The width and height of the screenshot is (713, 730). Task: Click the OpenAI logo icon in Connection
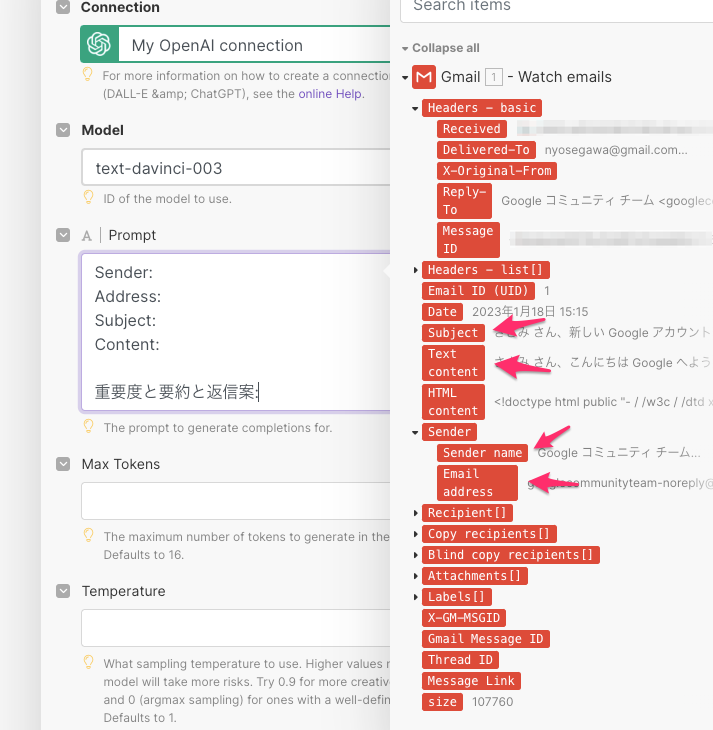(x=99, y=44)
